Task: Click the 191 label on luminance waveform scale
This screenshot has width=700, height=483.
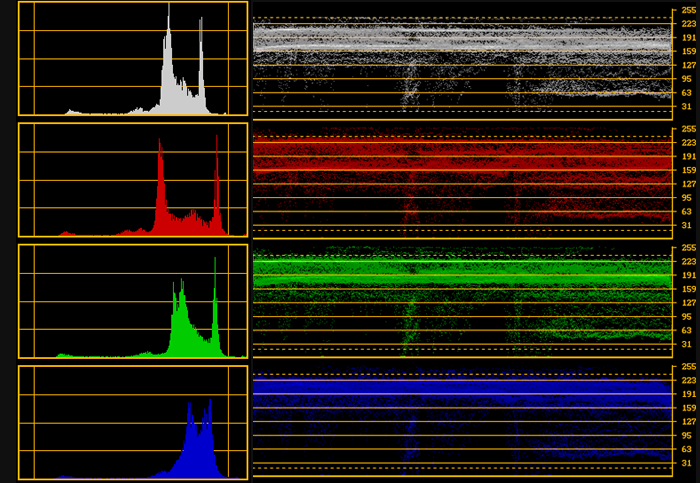Action: click(689, 38)
